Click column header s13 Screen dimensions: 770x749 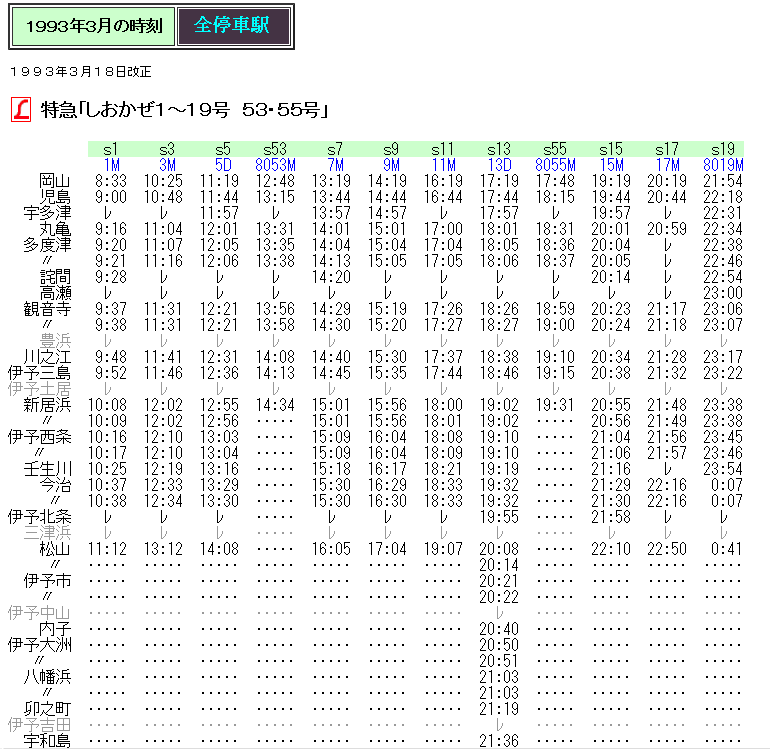pos(499,149)
